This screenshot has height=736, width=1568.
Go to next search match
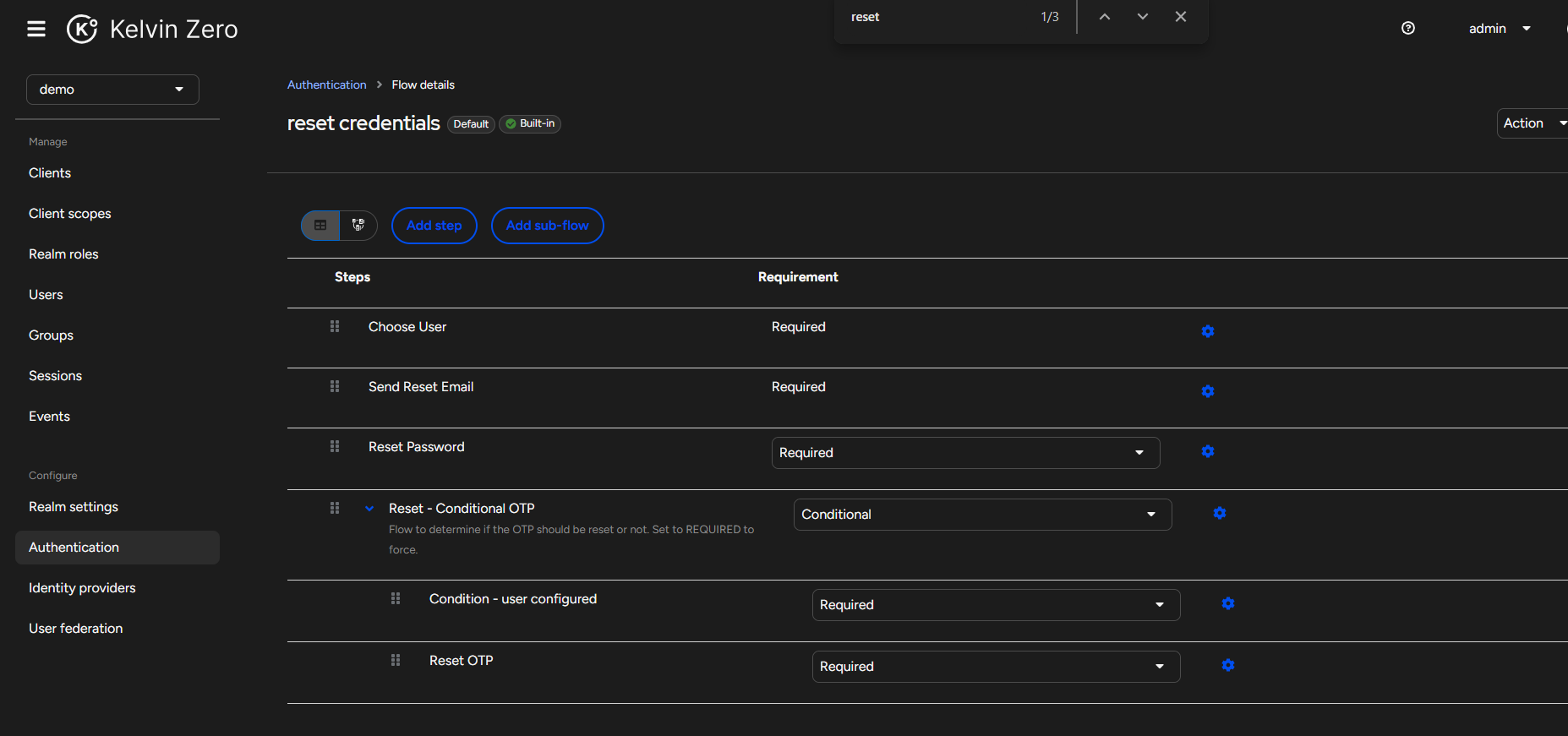point(1143,17)
